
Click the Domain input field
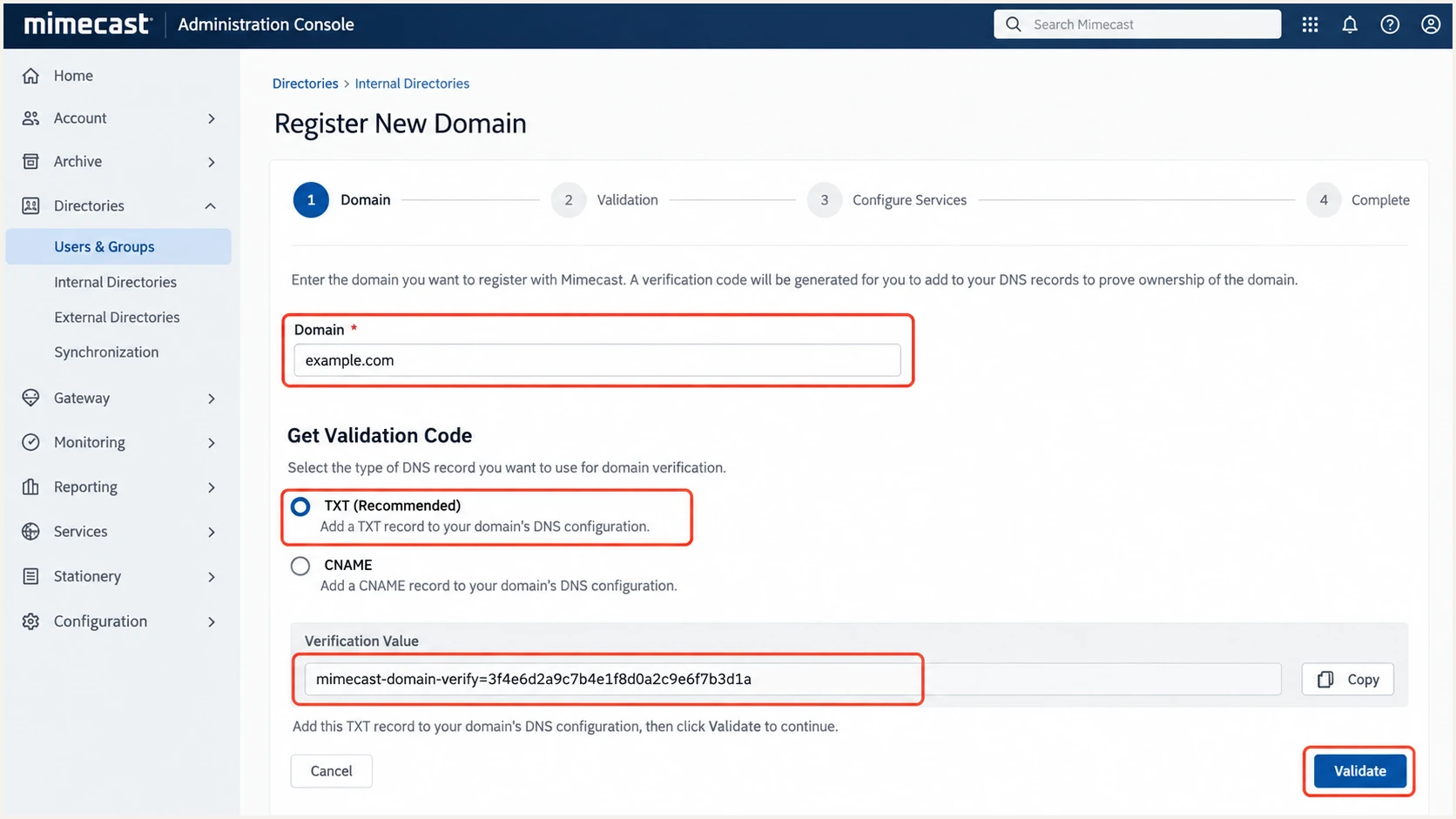pos(597,360)
